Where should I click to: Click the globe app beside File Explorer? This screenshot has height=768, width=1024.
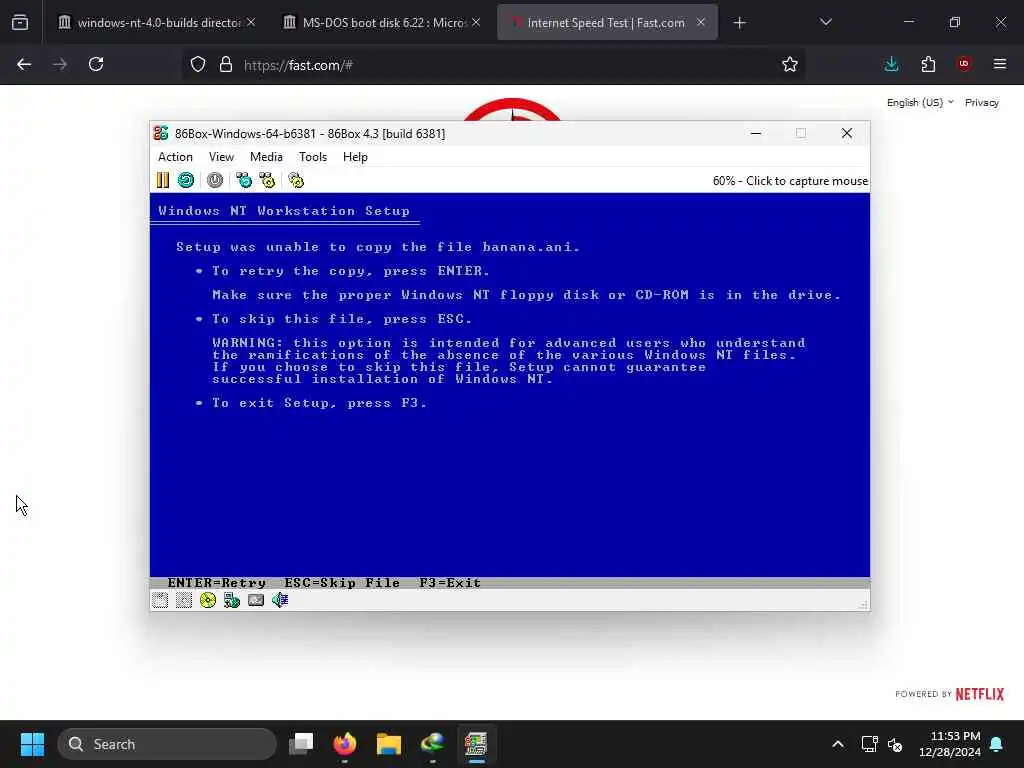pyautogui.click(x=432, y=744)
